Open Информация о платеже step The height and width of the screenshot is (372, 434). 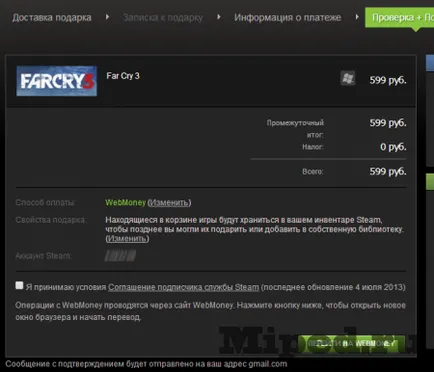(x=287, y=17)
